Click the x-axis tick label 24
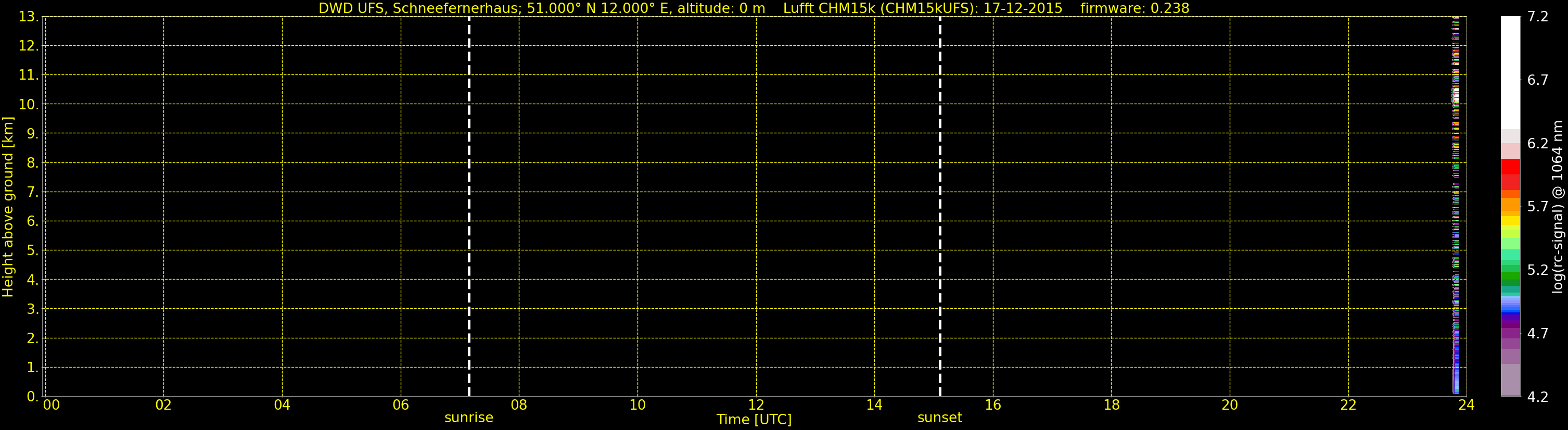 click(1467, 405)
